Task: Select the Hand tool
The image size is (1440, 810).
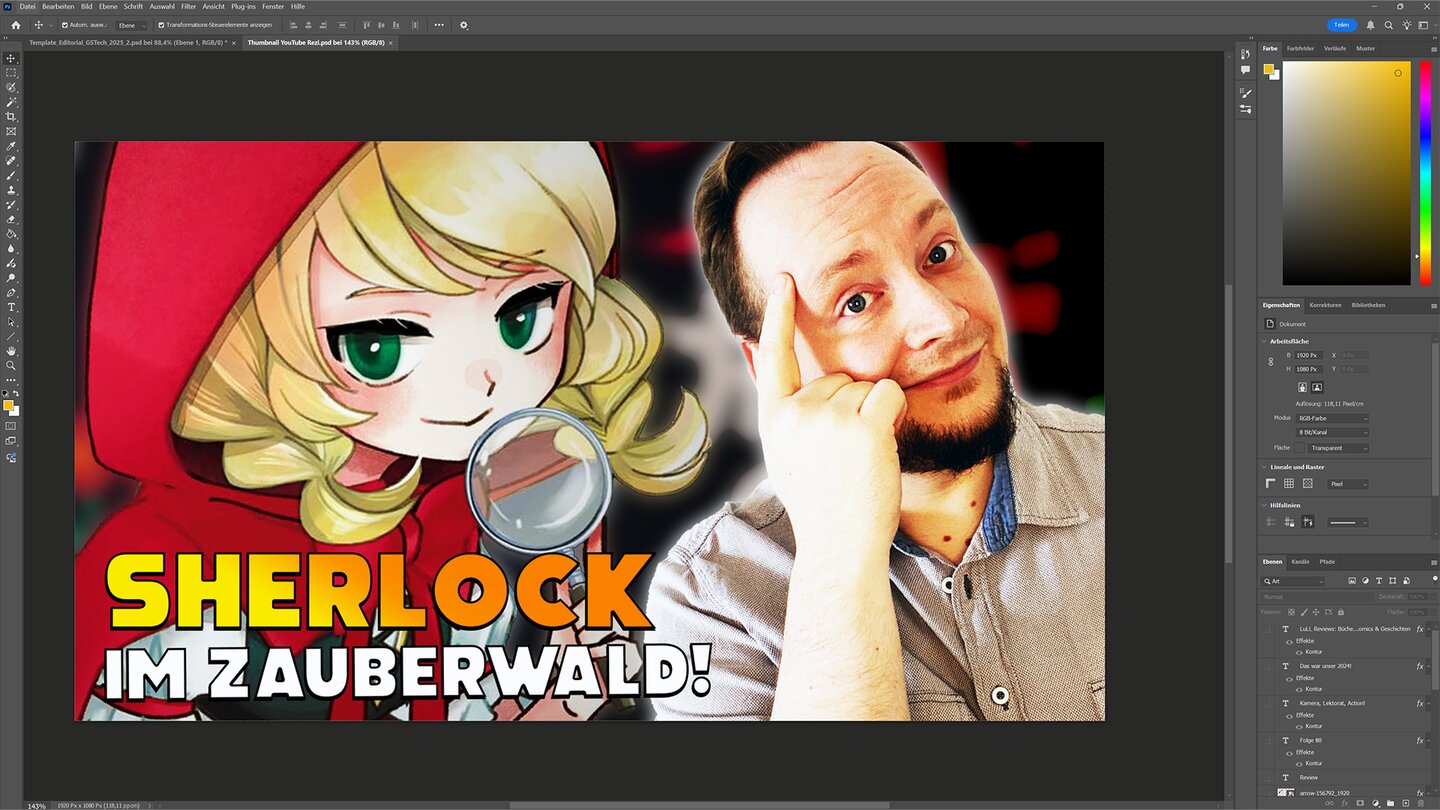Action: coord(11,351)
